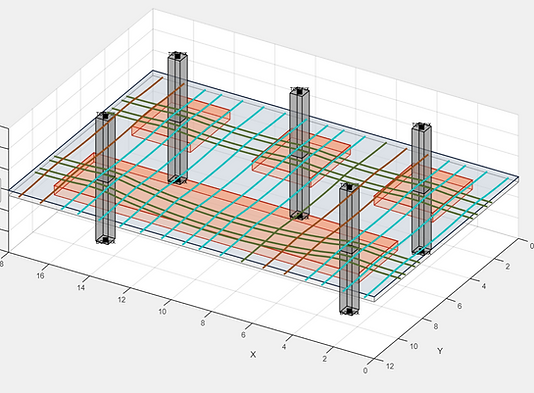Select the gray column extending lowest in front
The image size is (534, 393).
(349, 249)
